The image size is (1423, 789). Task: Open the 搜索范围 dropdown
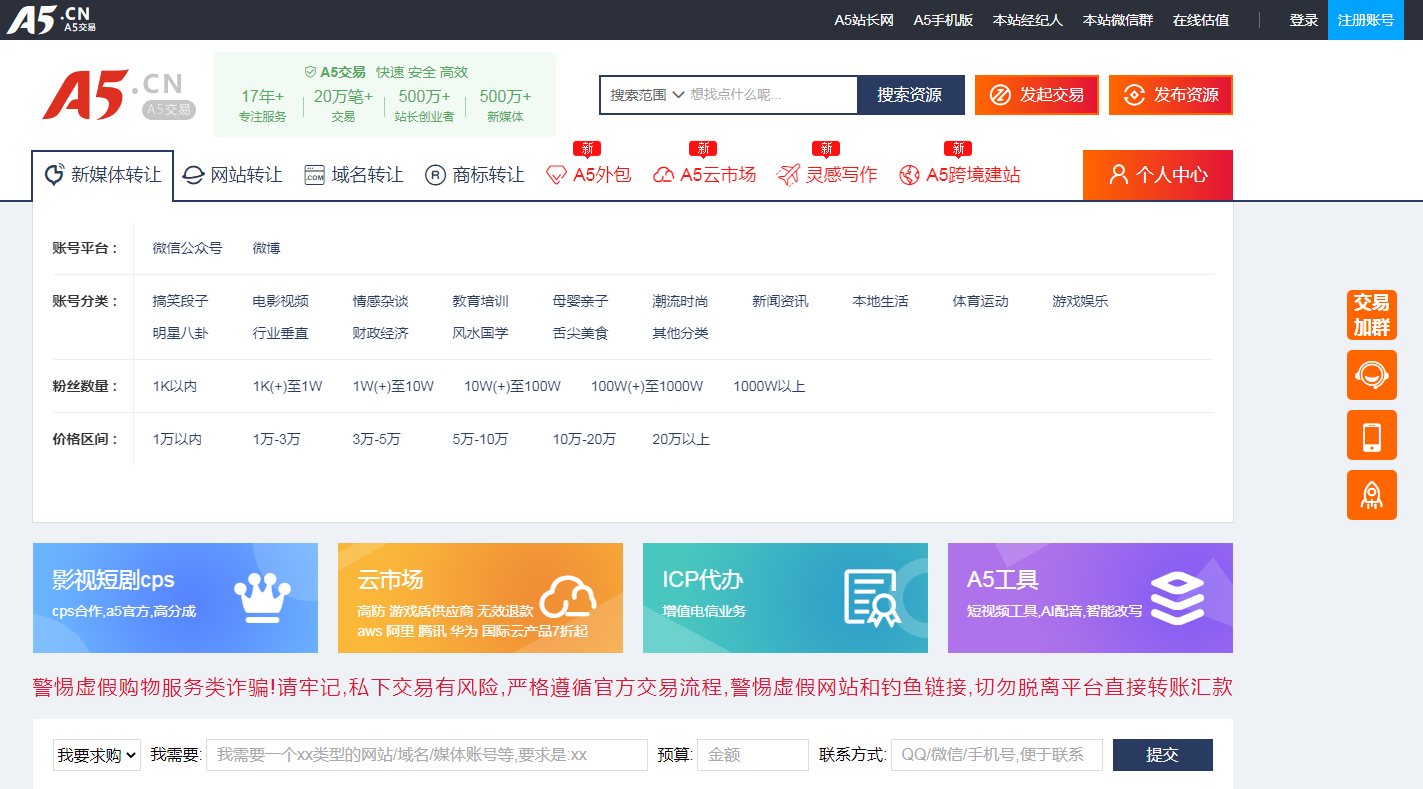point(647,95)
